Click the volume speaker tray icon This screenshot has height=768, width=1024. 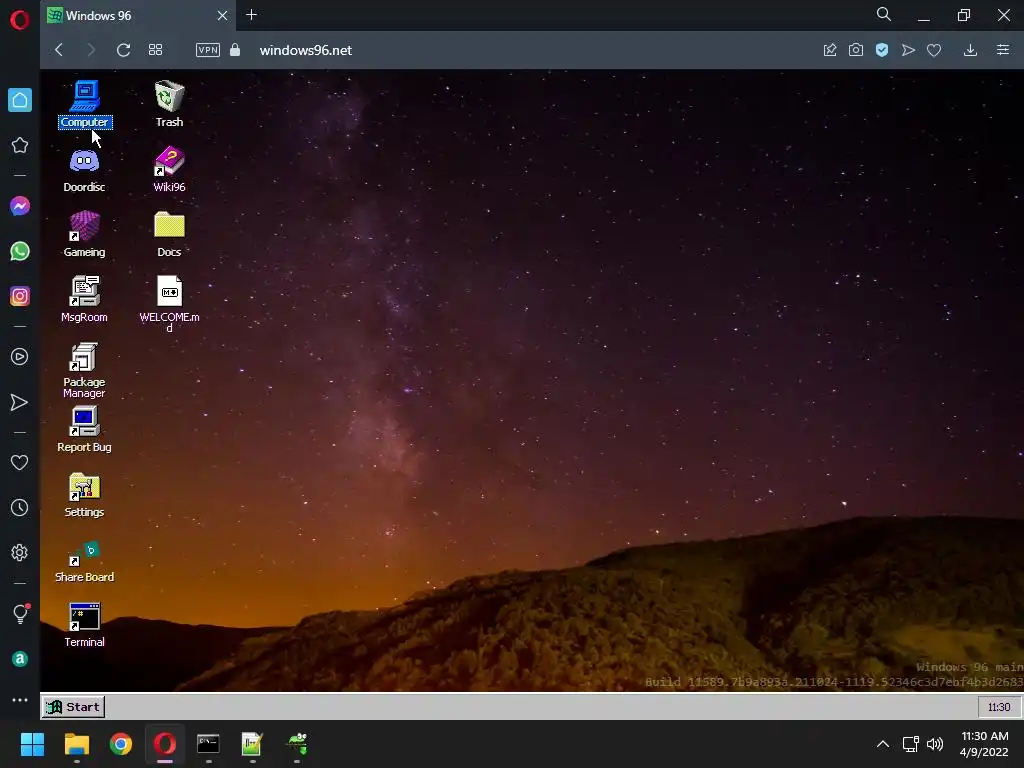(x=935, y=744)
